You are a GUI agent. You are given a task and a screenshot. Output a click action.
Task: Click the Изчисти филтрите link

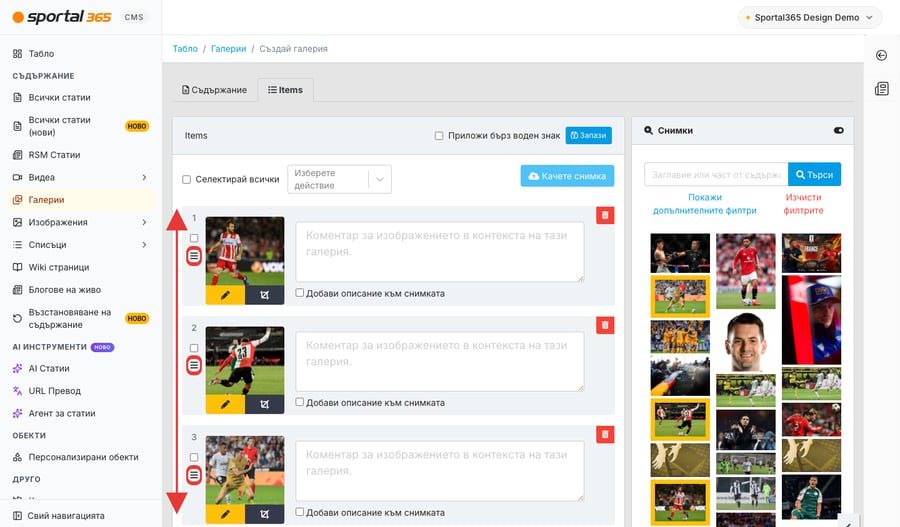coord(803,204)
